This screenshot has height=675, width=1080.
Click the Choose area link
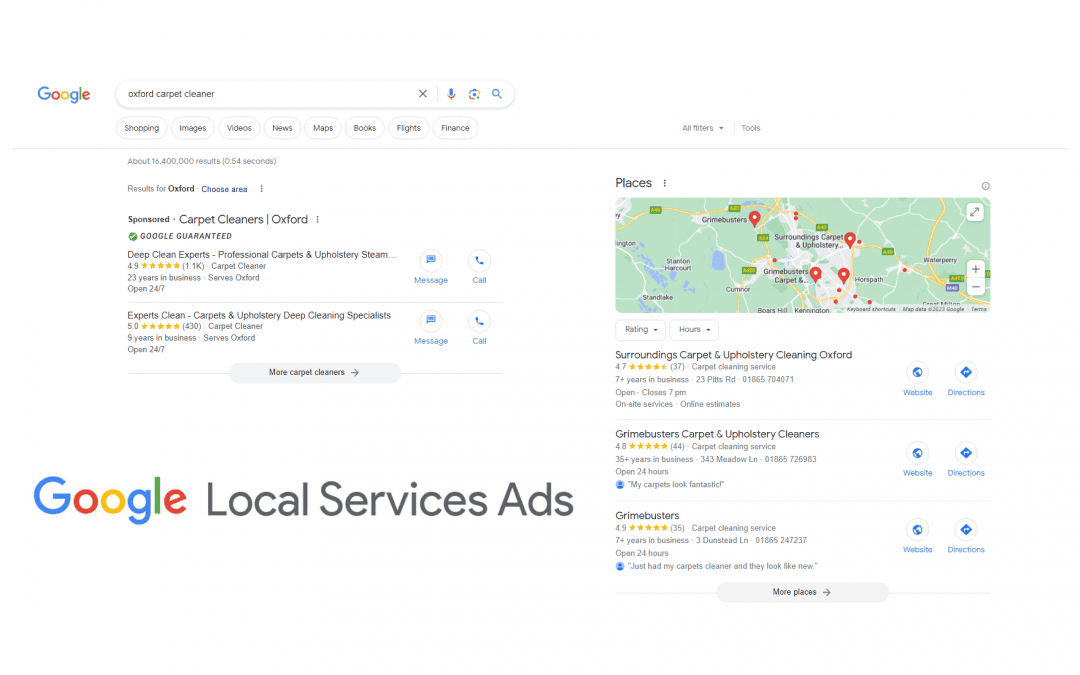(x=223, y=188)
